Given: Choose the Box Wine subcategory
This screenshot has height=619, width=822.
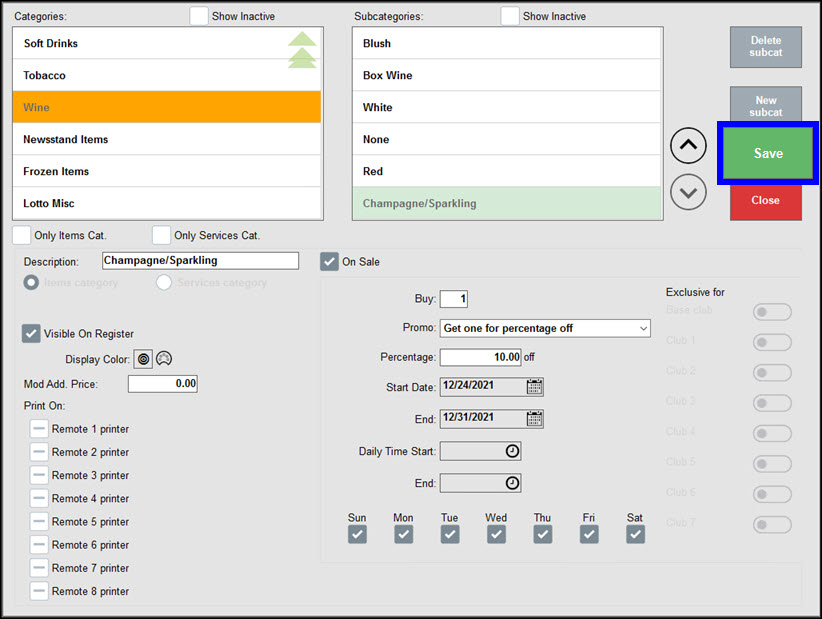Looking at the screenshot, I should [x=507, y=75].
